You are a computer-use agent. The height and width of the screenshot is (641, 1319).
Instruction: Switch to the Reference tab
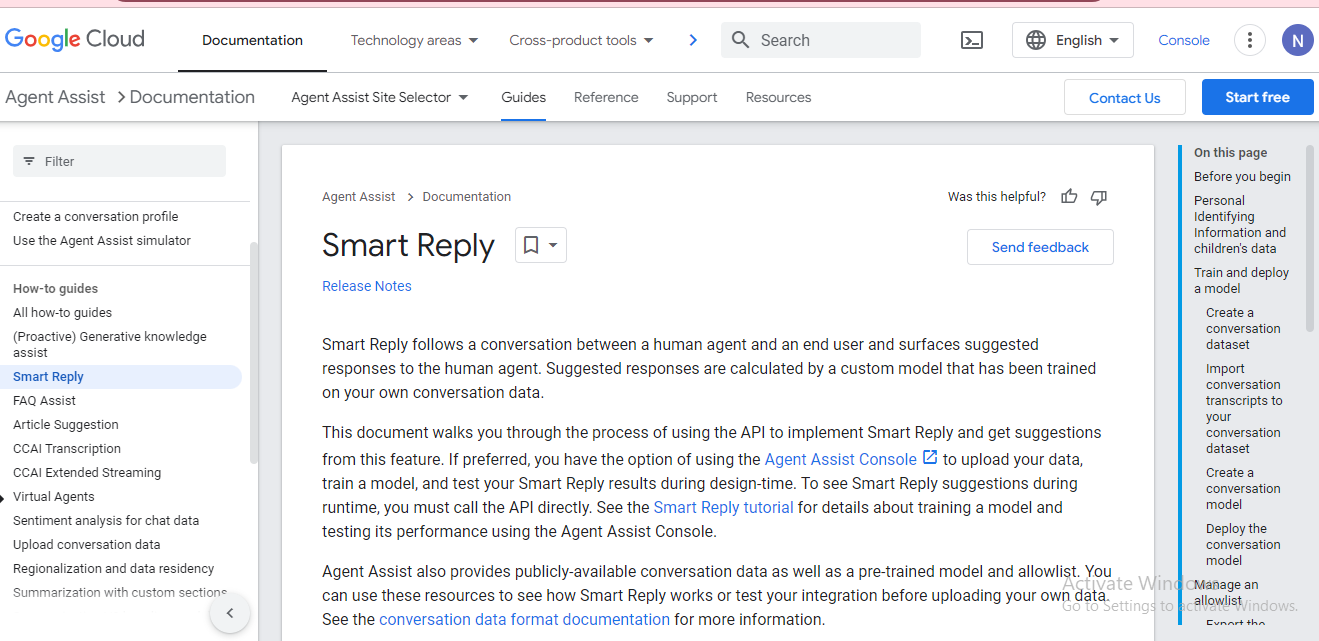point(606,97)
